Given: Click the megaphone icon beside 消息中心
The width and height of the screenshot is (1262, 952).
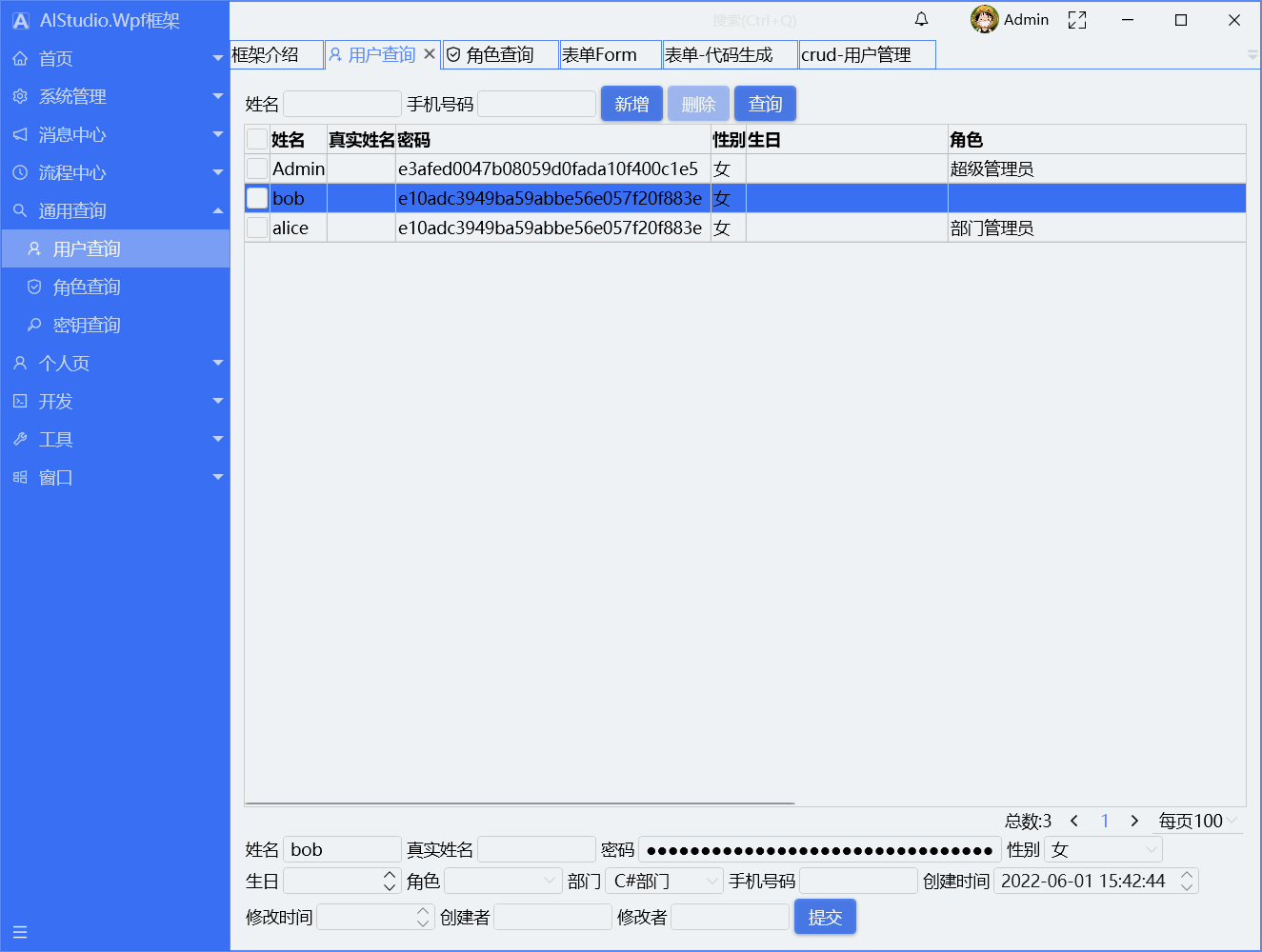Looking at the screenshot, I should [20, 134].
